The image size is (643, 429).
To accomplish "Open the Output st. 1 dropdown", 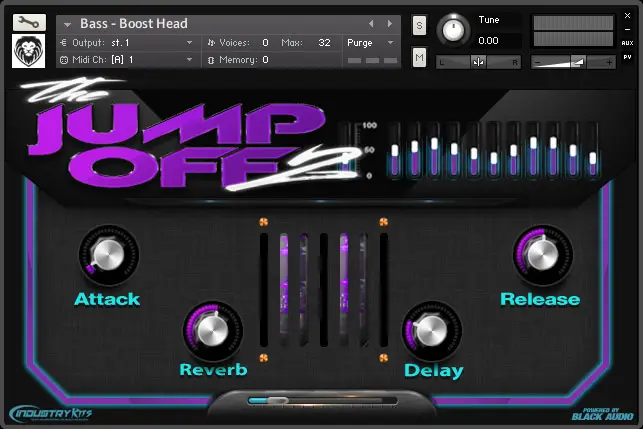I will [x=127, y=43].
